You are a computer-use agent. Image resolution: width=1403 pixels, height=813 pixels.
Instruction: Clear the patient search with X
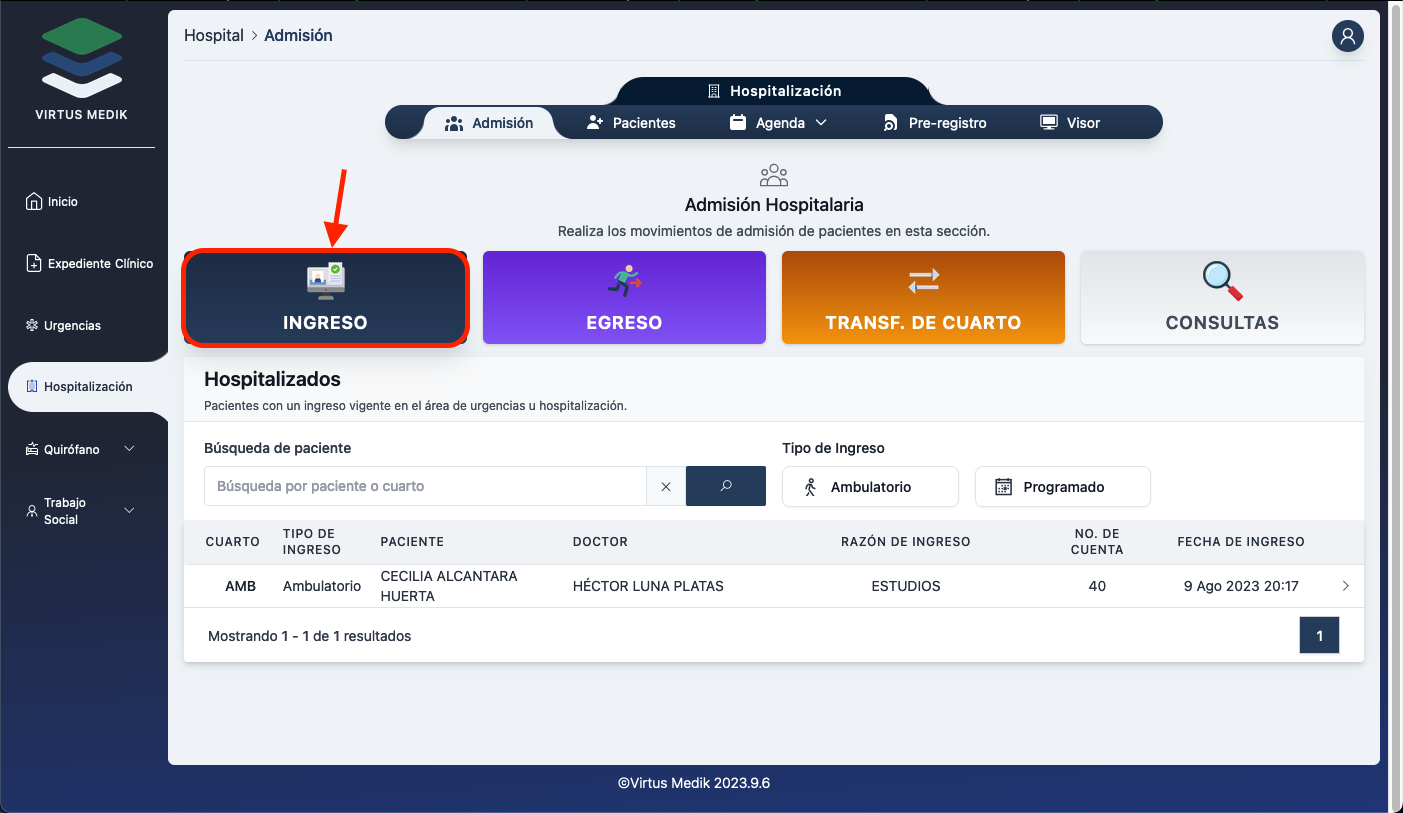click(666, 486)
